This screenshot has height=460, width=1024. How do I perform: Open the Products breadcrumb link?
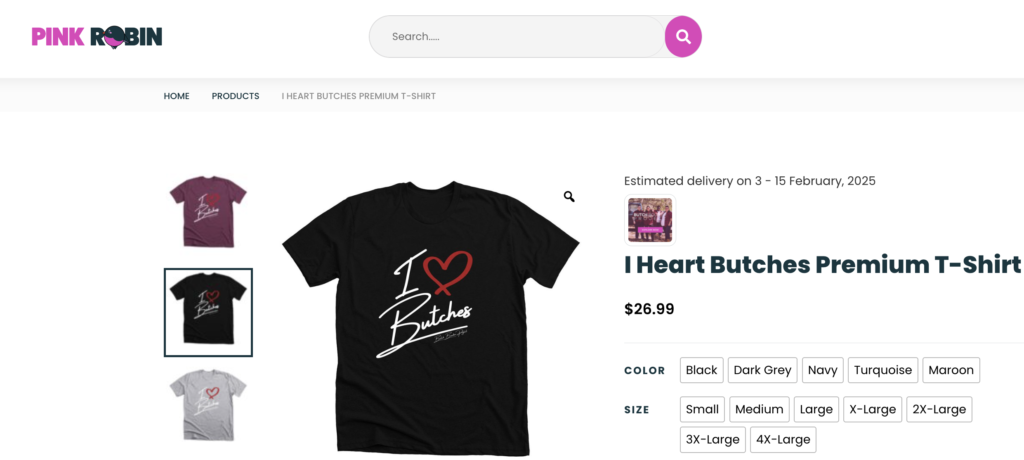[235, 96]
